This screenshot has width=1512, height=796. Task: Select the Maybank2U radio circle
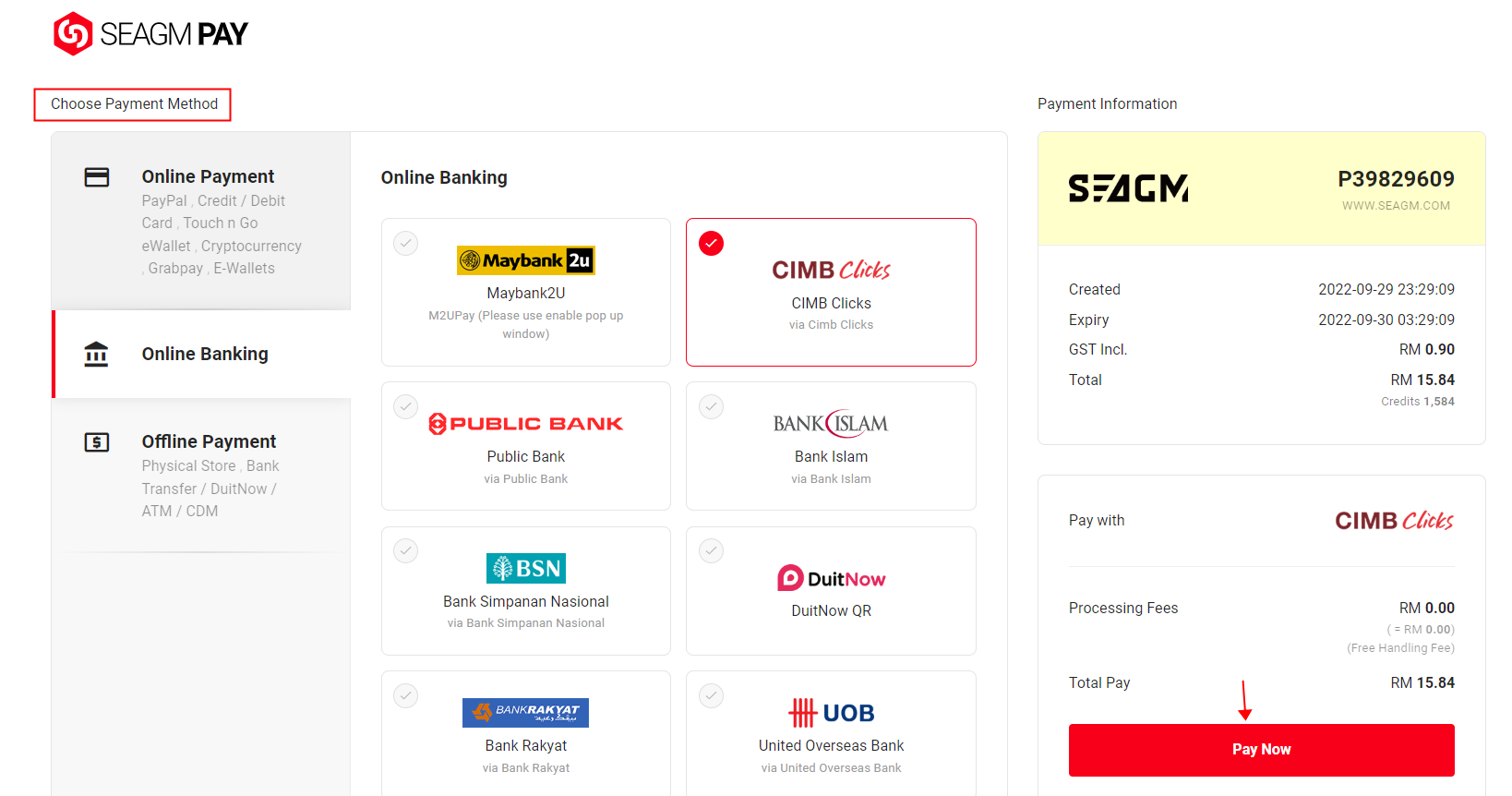click(x=405, y=243)
